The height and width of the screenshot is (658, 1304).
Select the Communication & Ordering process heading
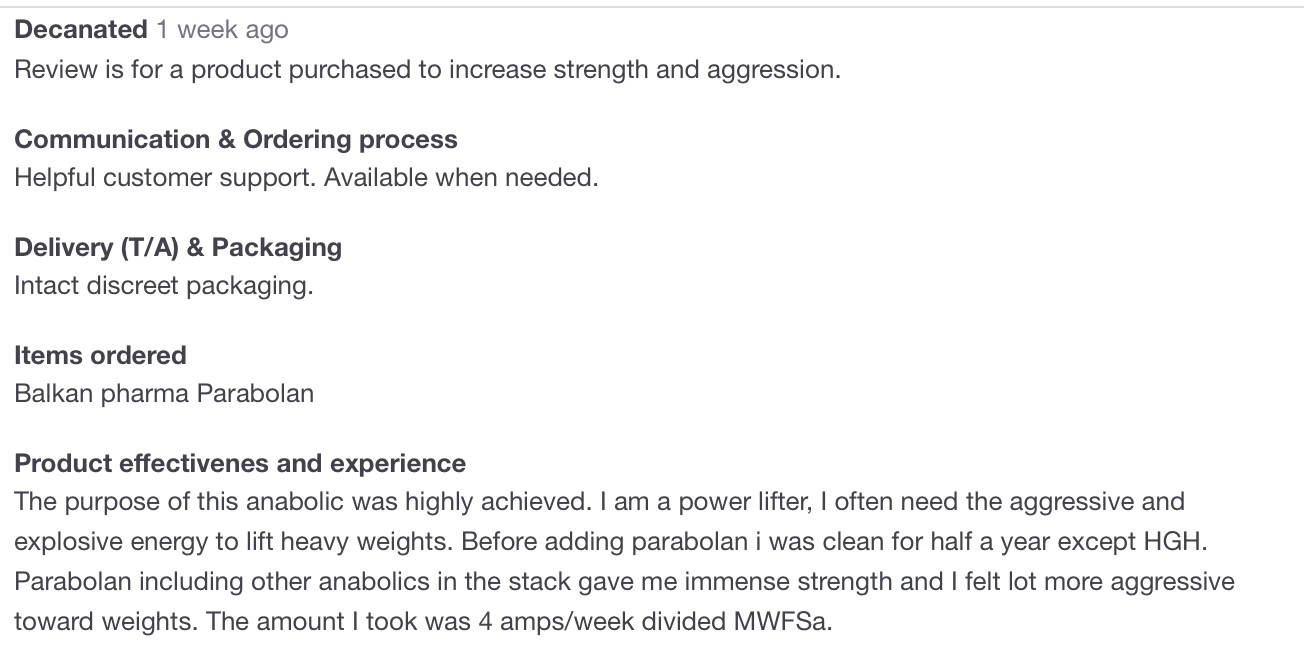click(236, 139)
